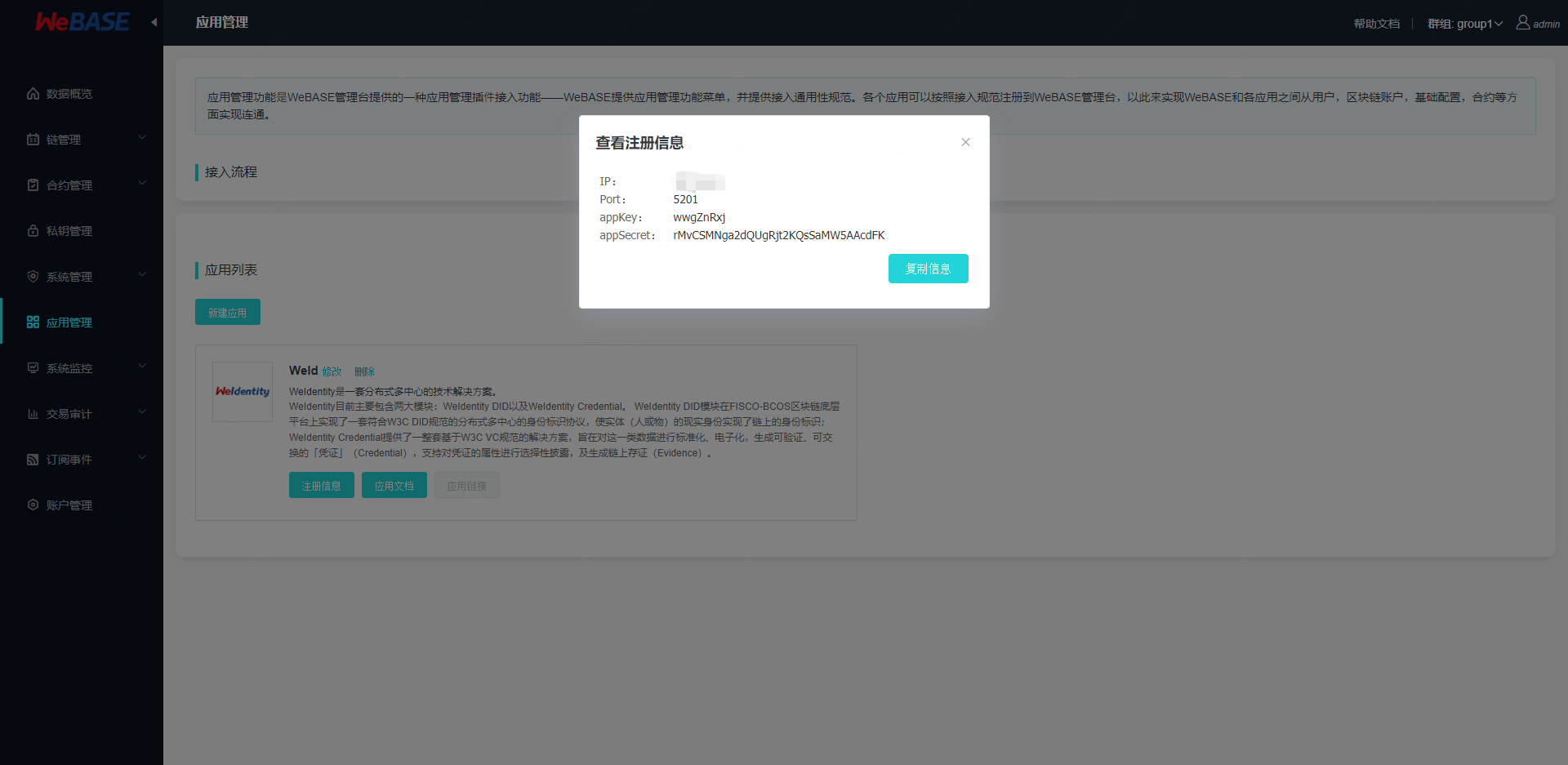
Task: Open the 私钥管理 section via its key icon
Action: coord(32,230)
